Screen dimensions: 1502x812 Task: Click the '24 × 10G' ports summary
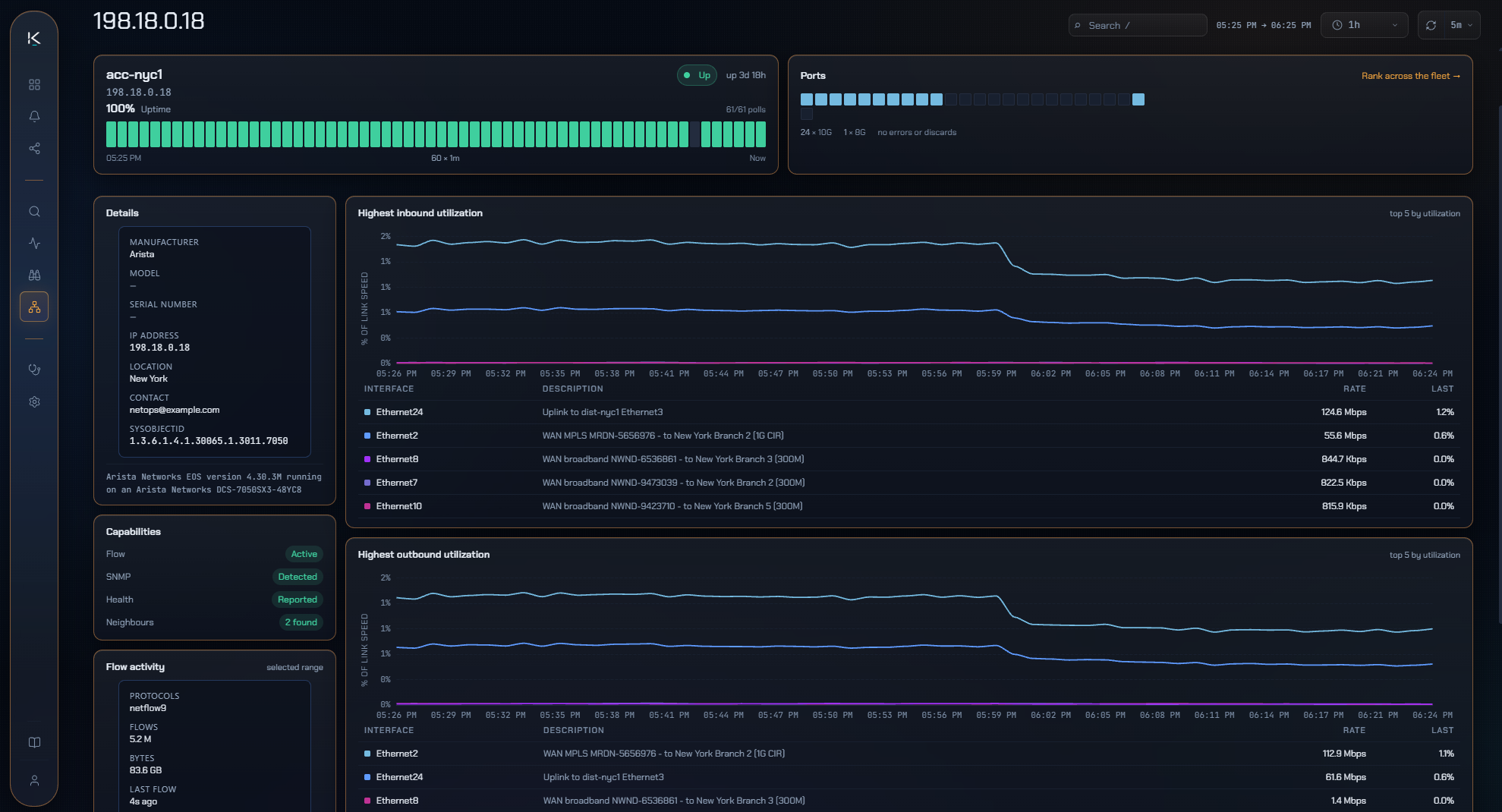pos(816,132)
